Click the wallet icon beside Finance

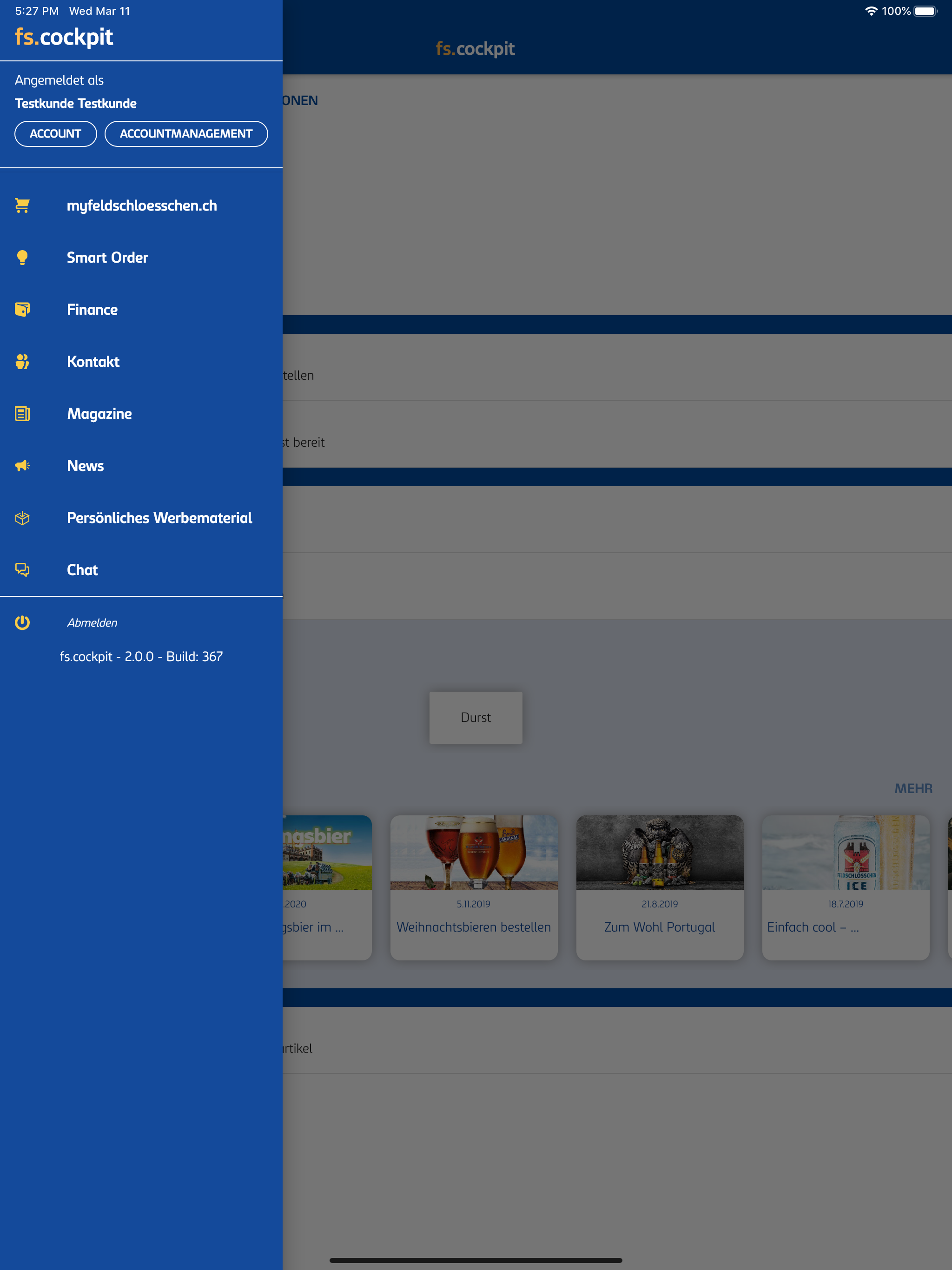(22, 310)
